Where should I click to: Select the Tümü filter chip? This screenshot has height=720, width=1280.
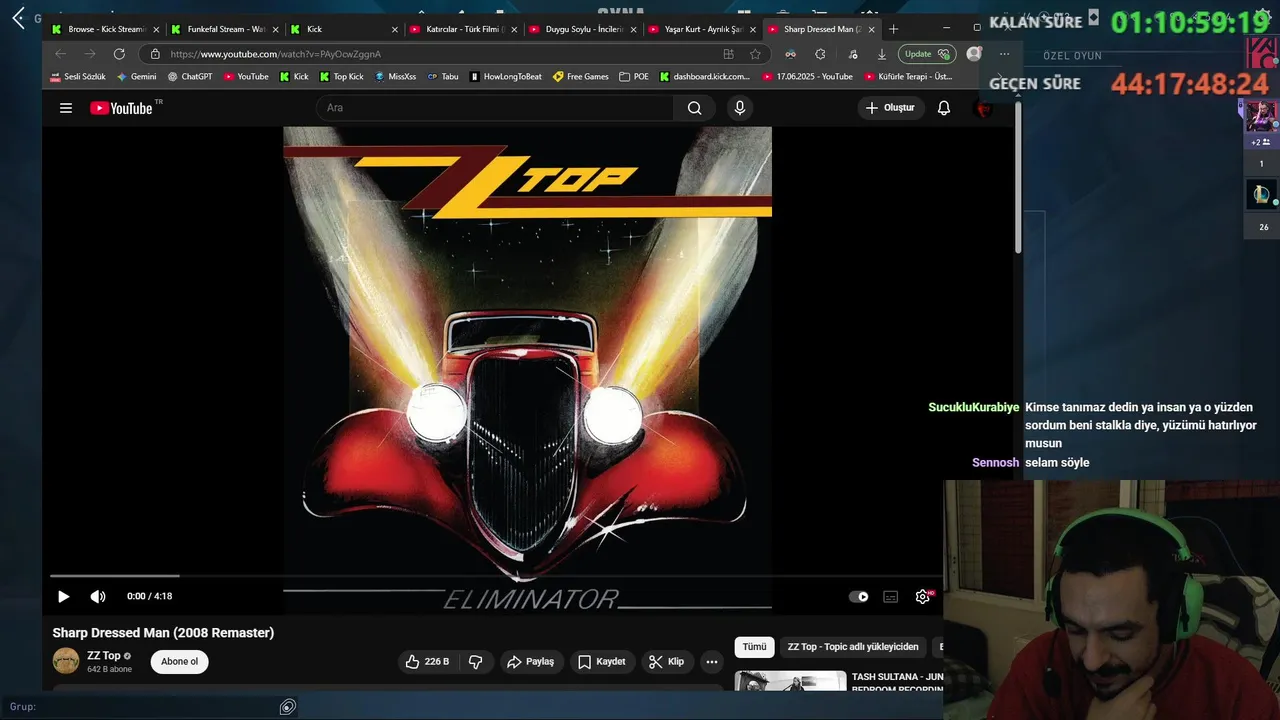tap(754, 647)
